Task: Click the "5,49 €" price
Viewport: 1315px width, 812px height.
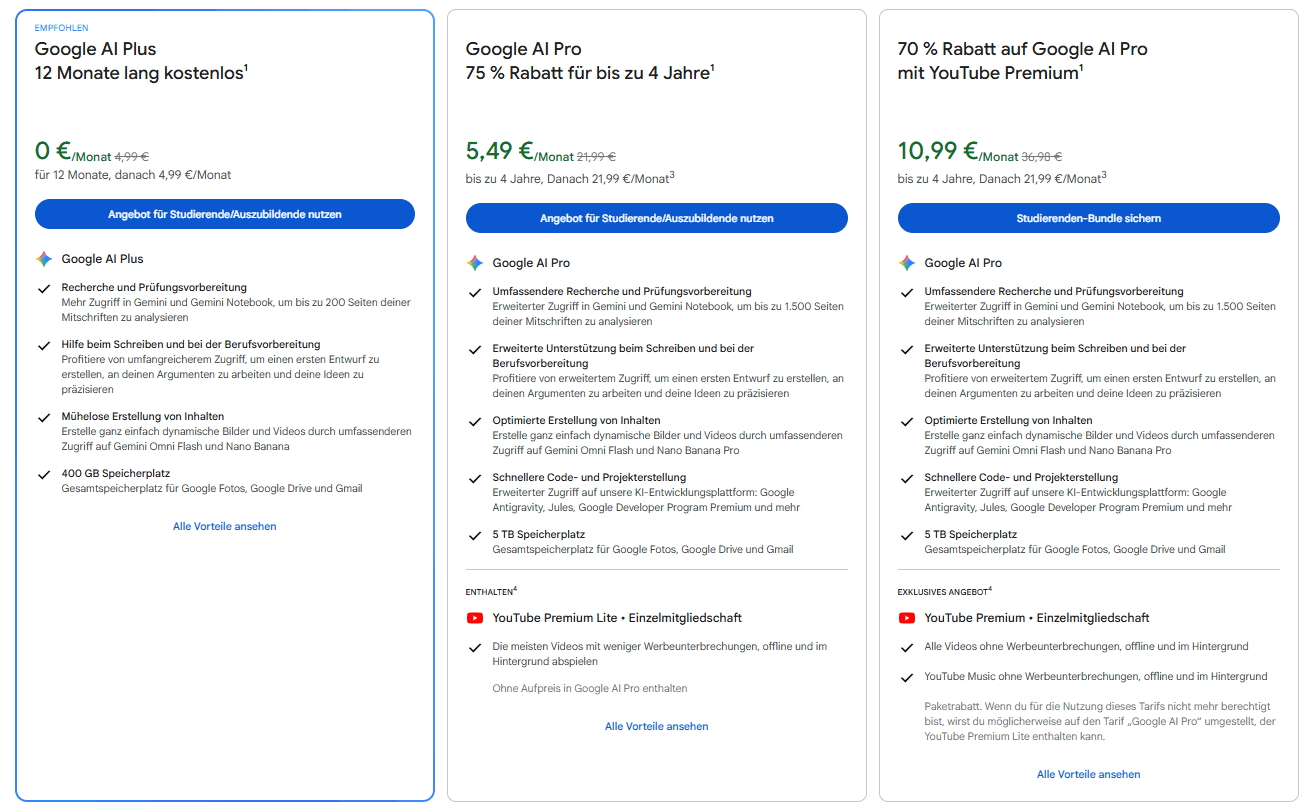Action: coord(499,151)
